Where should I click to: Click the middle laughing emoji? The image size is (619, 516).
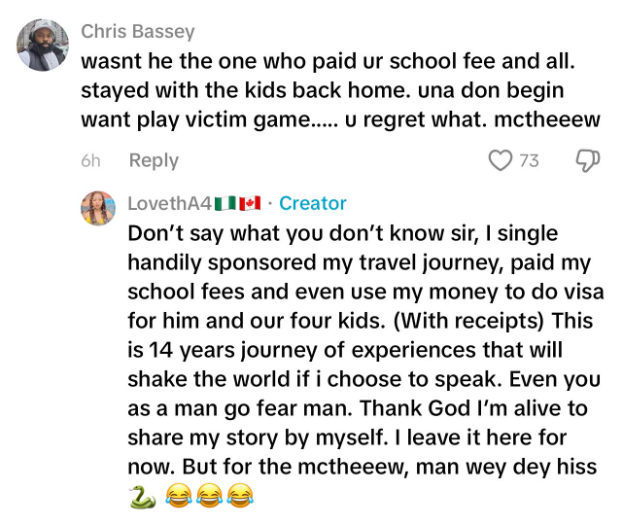(x=208, y=495)
